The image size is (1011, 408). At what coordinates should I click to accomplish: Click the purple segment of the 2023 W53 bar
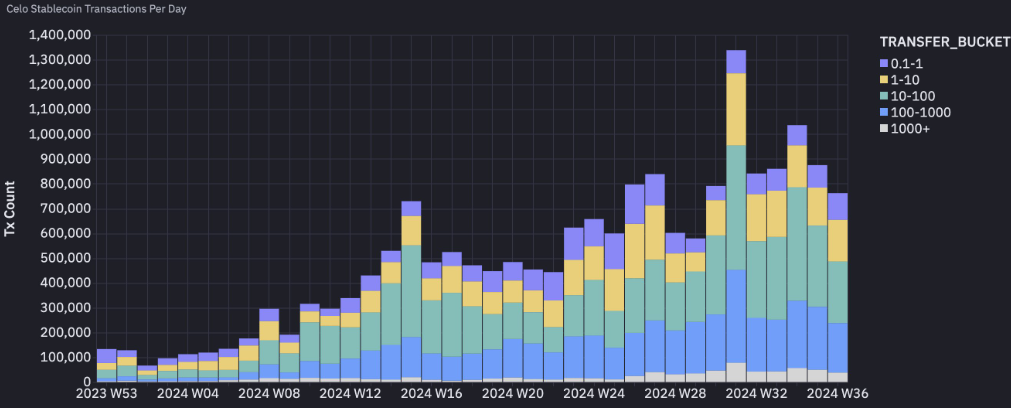[106, 356]
